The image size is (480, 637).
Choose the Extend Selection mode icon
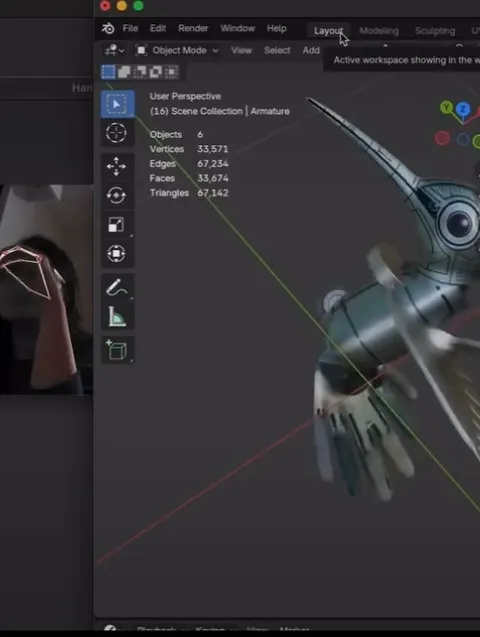click(124, 72)
